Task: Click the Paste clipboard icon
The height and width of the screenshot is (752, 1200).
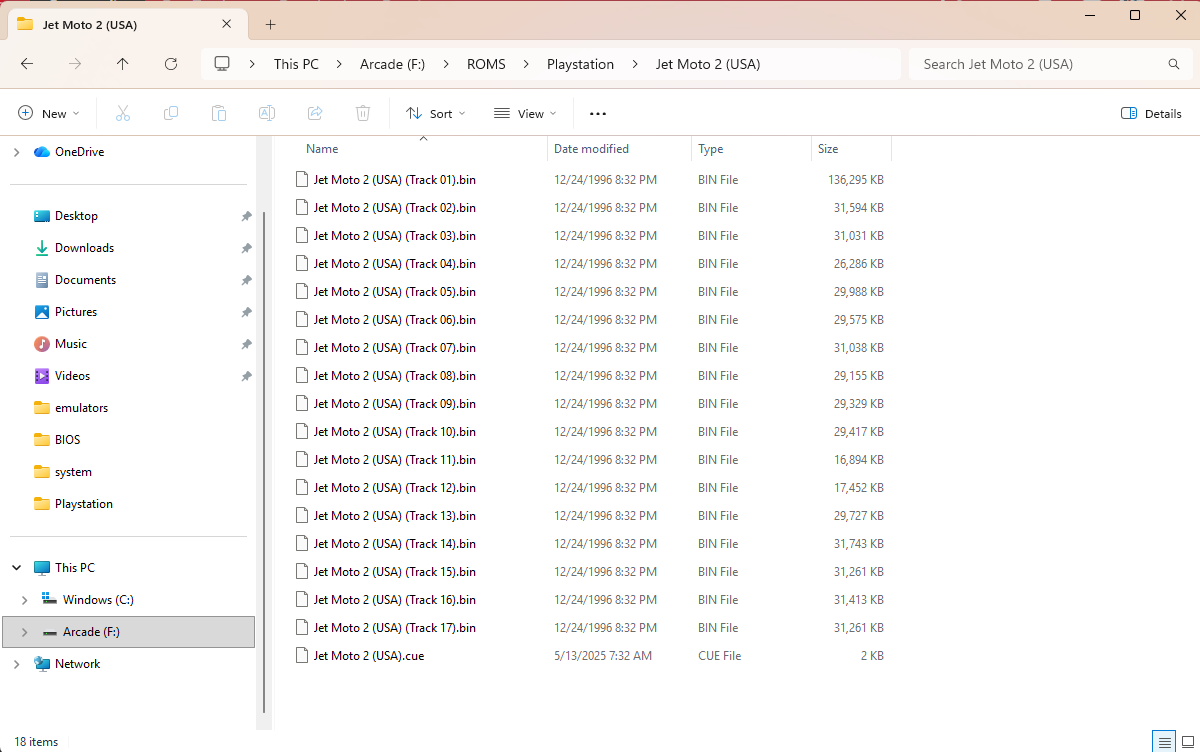Action: tap(219, 114)
